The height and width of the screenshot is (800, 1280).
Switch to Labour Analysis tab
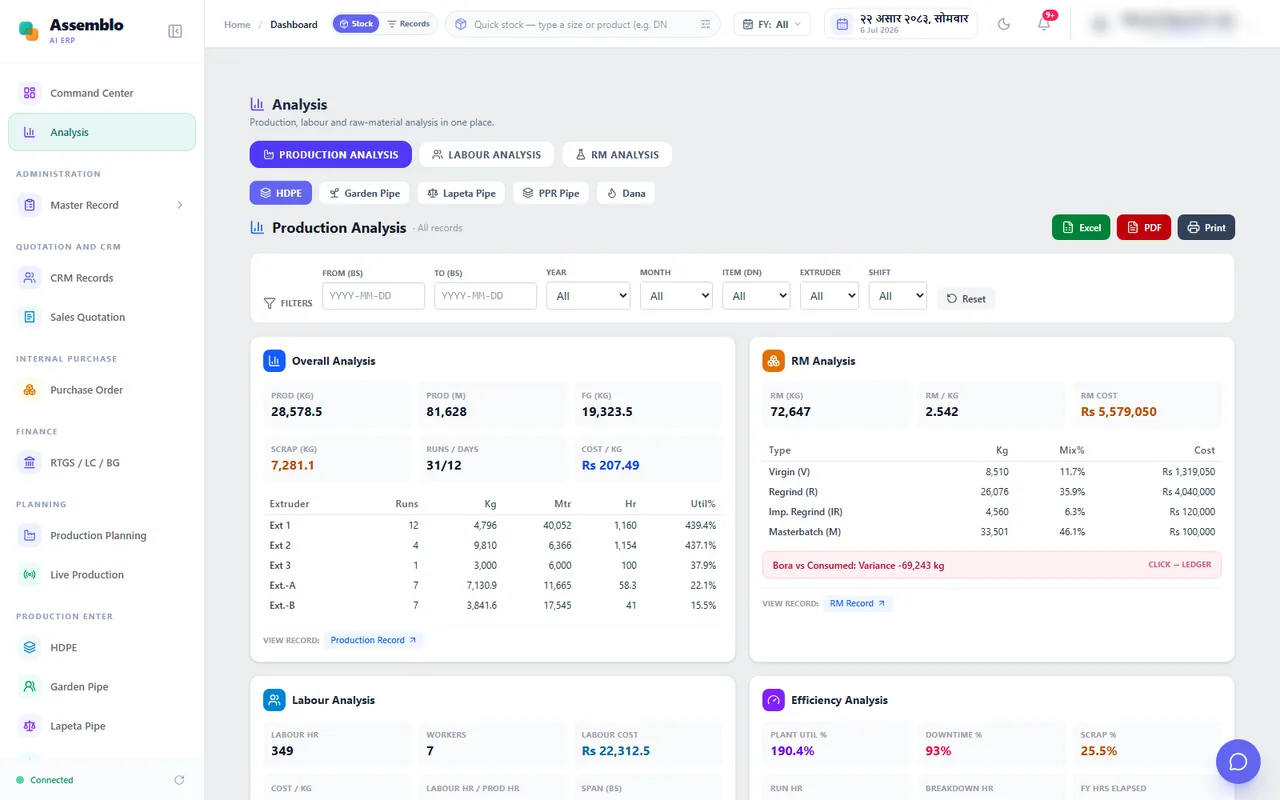point(487,154)
